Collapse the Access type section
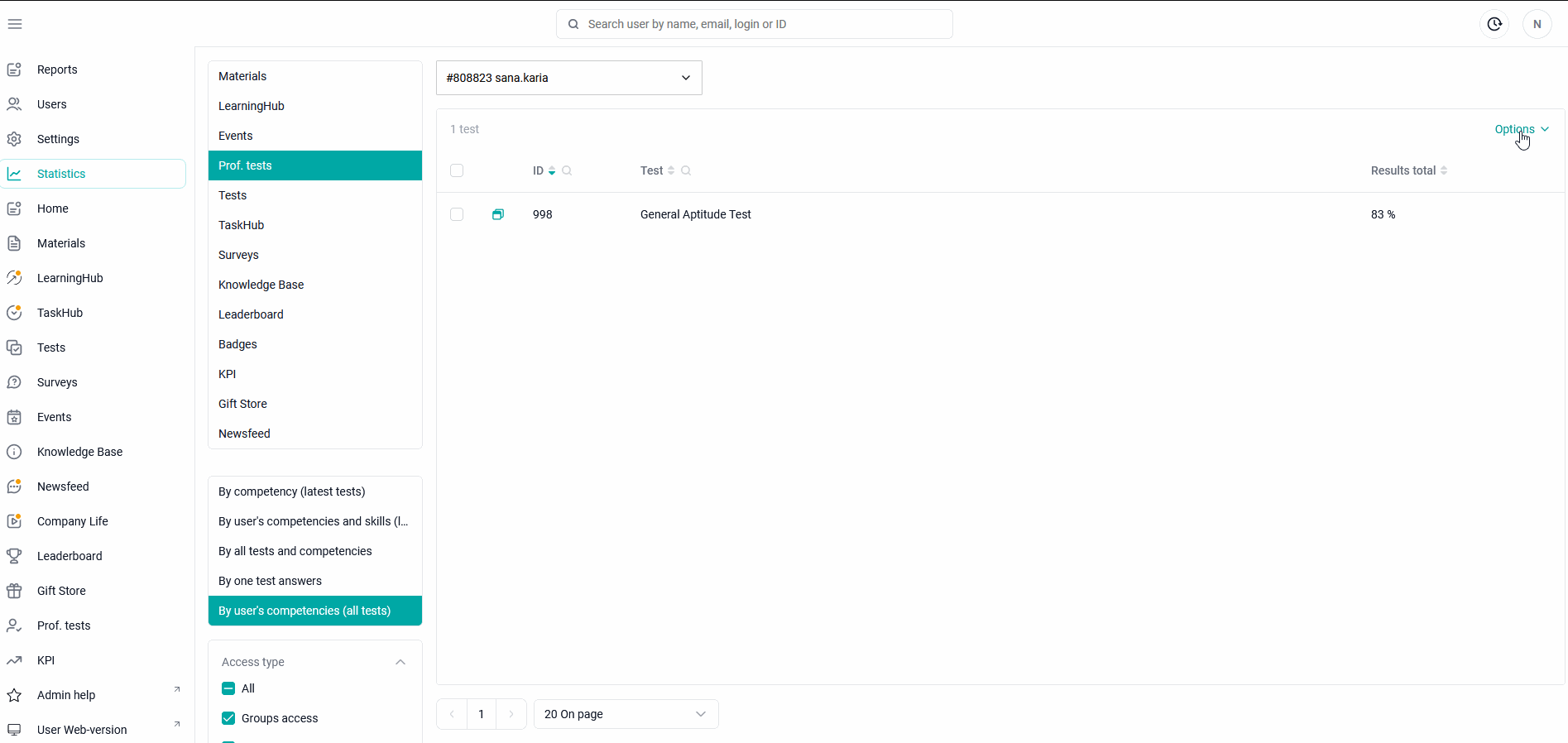The width and height of the screenshot is (1568, 743). 400,662
